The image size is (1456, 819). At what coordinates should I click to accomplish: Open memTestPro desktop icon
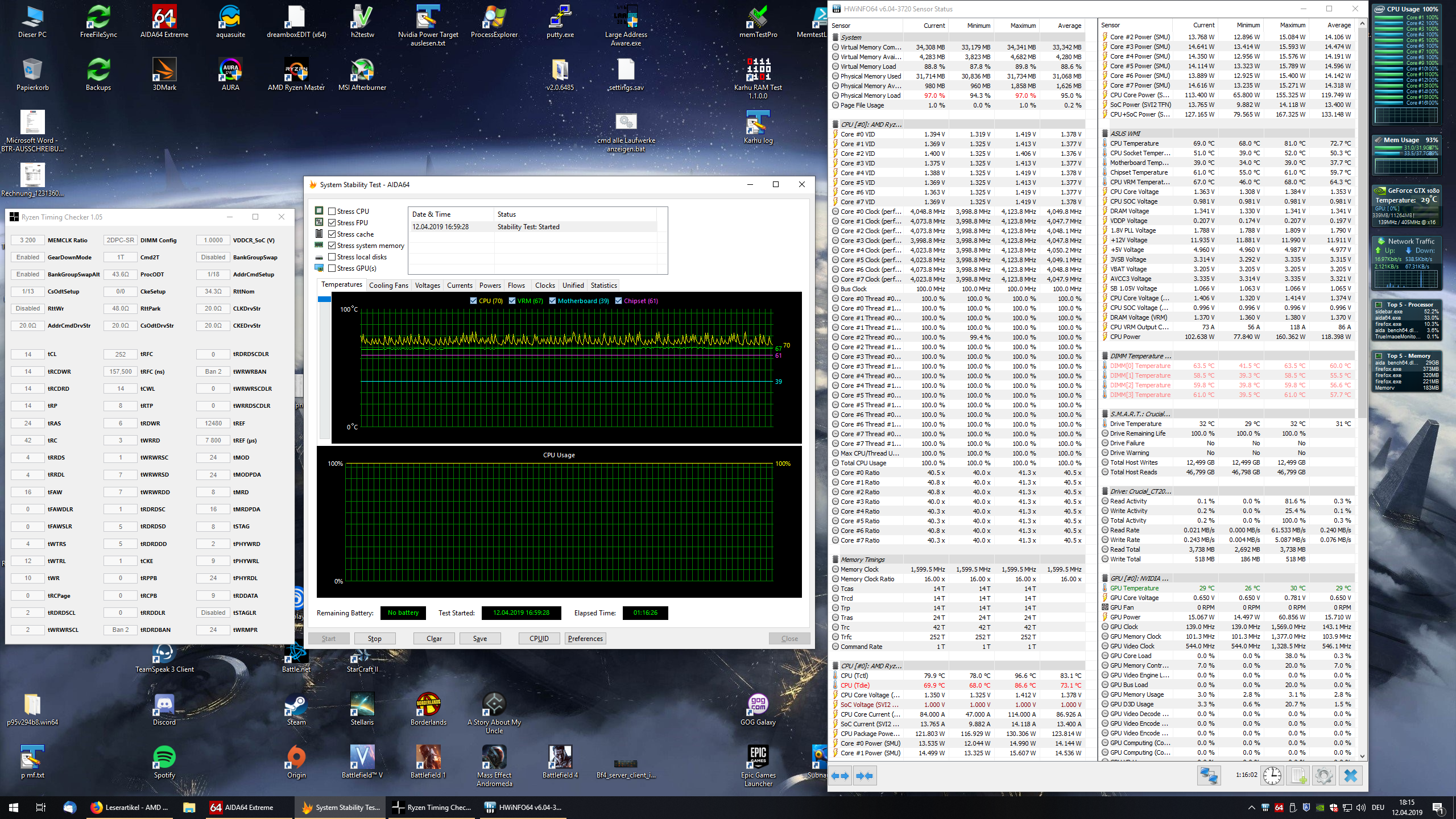[758, 22]
